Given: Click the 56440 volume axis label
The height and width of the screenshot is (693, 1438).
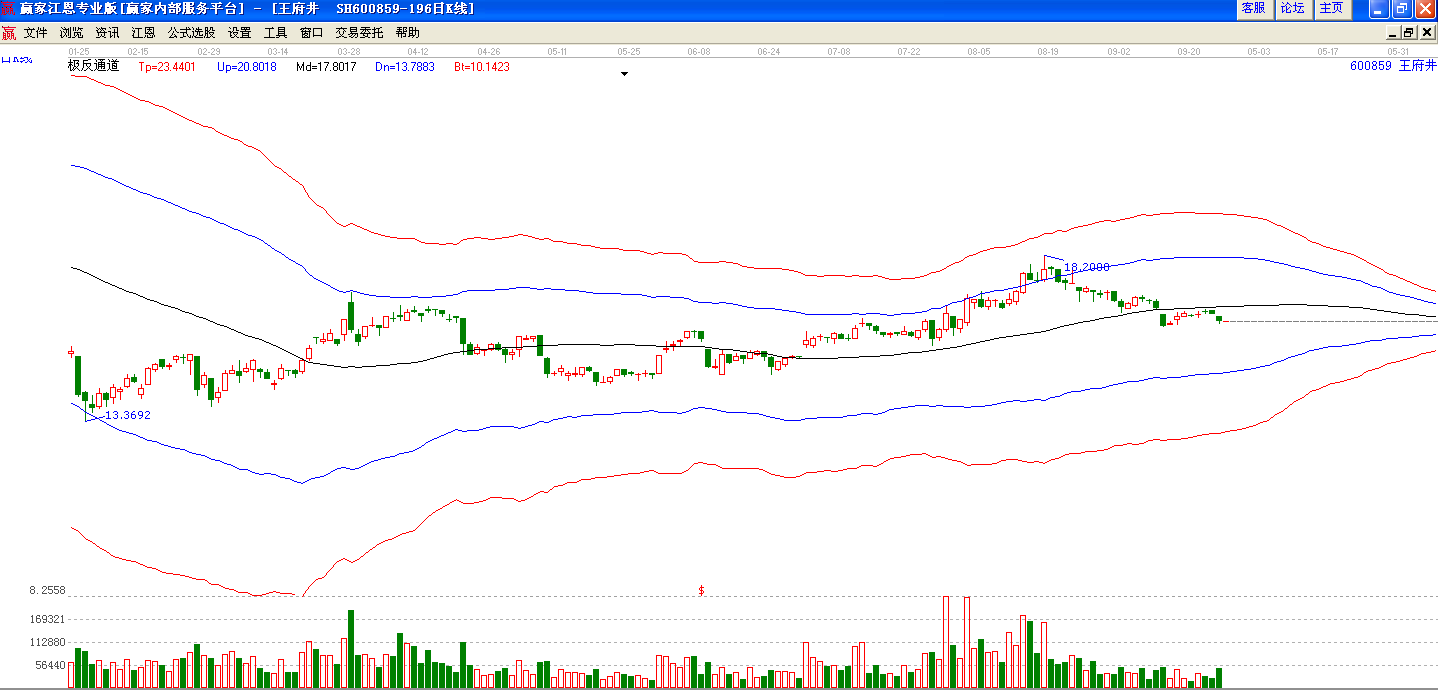Looking at the screenshot, I should point(50,665).
